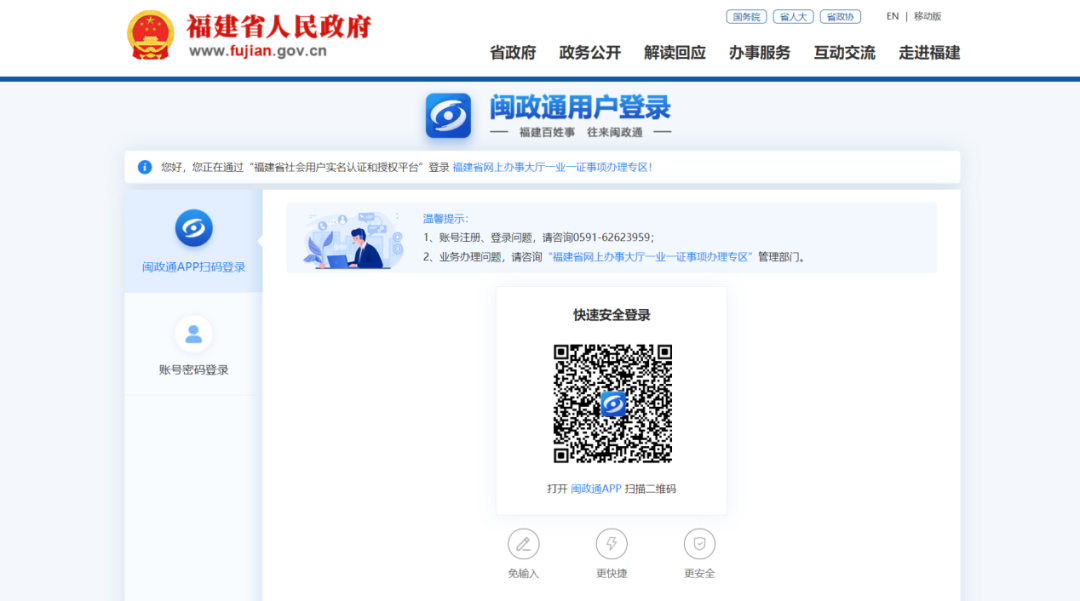Click the 闽政通APP link below QR code
1080x601 pixels.
point(596,489)
